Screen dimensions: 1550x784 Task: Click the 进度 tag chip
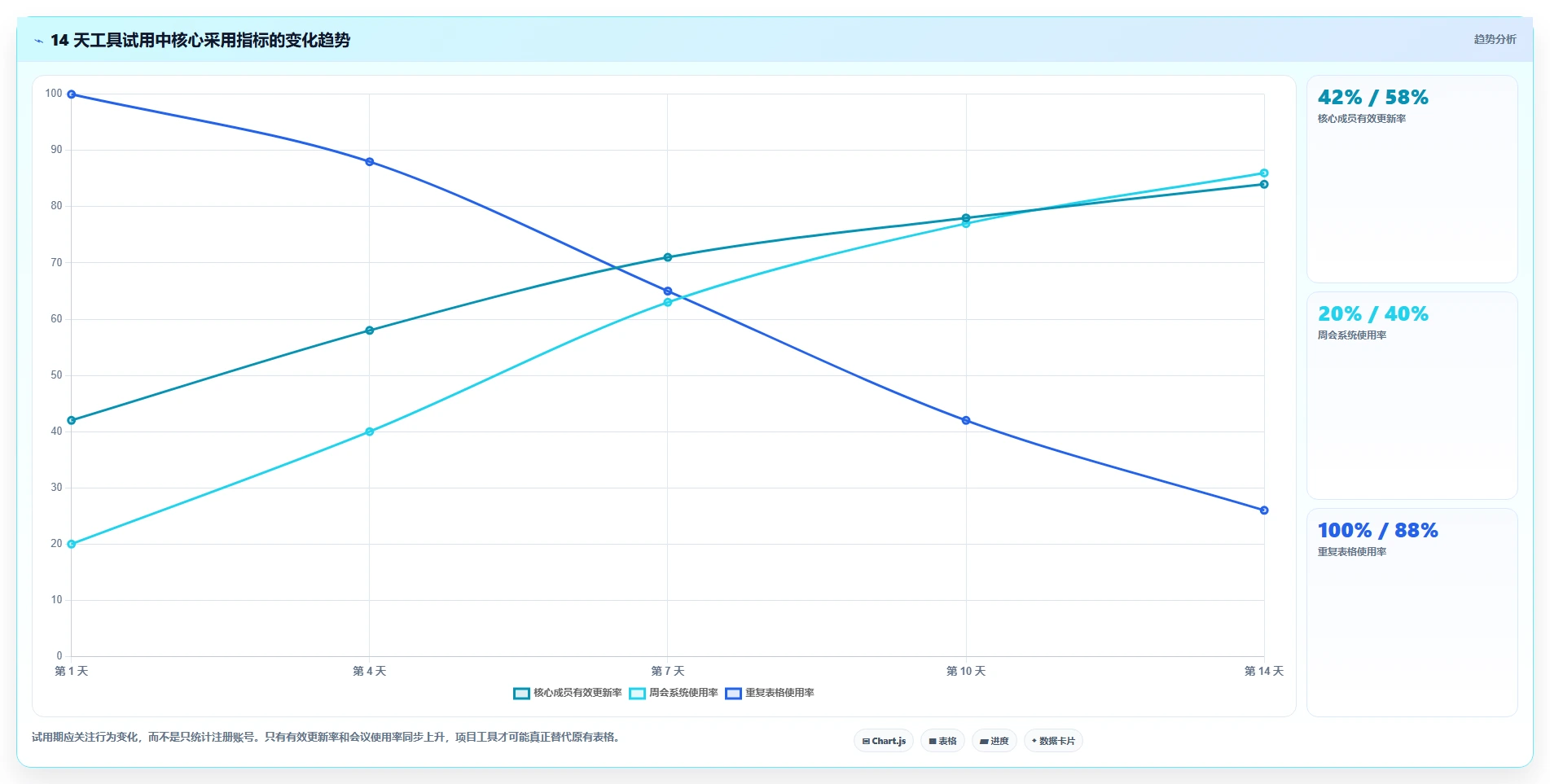(x=994, y=741)
